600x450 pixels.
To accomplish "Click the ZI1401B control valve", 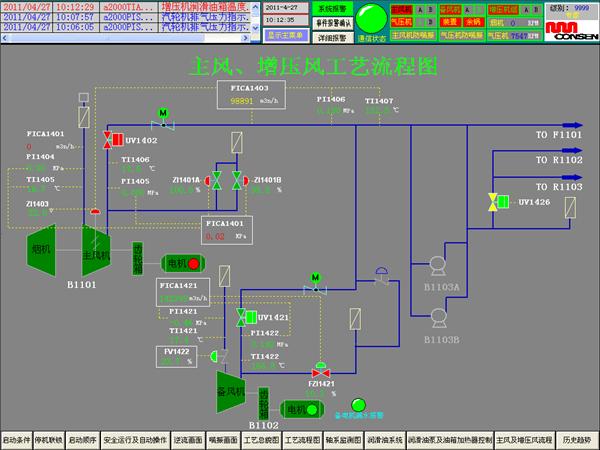I will click(238, 180).
